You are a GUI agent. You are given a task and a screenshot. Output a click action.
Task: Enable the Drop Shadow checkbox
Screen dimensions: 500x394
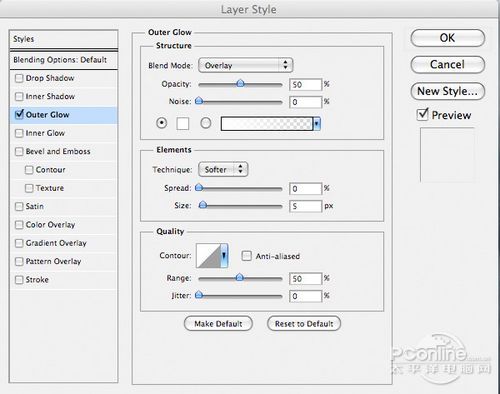click(x=19, y=78)
